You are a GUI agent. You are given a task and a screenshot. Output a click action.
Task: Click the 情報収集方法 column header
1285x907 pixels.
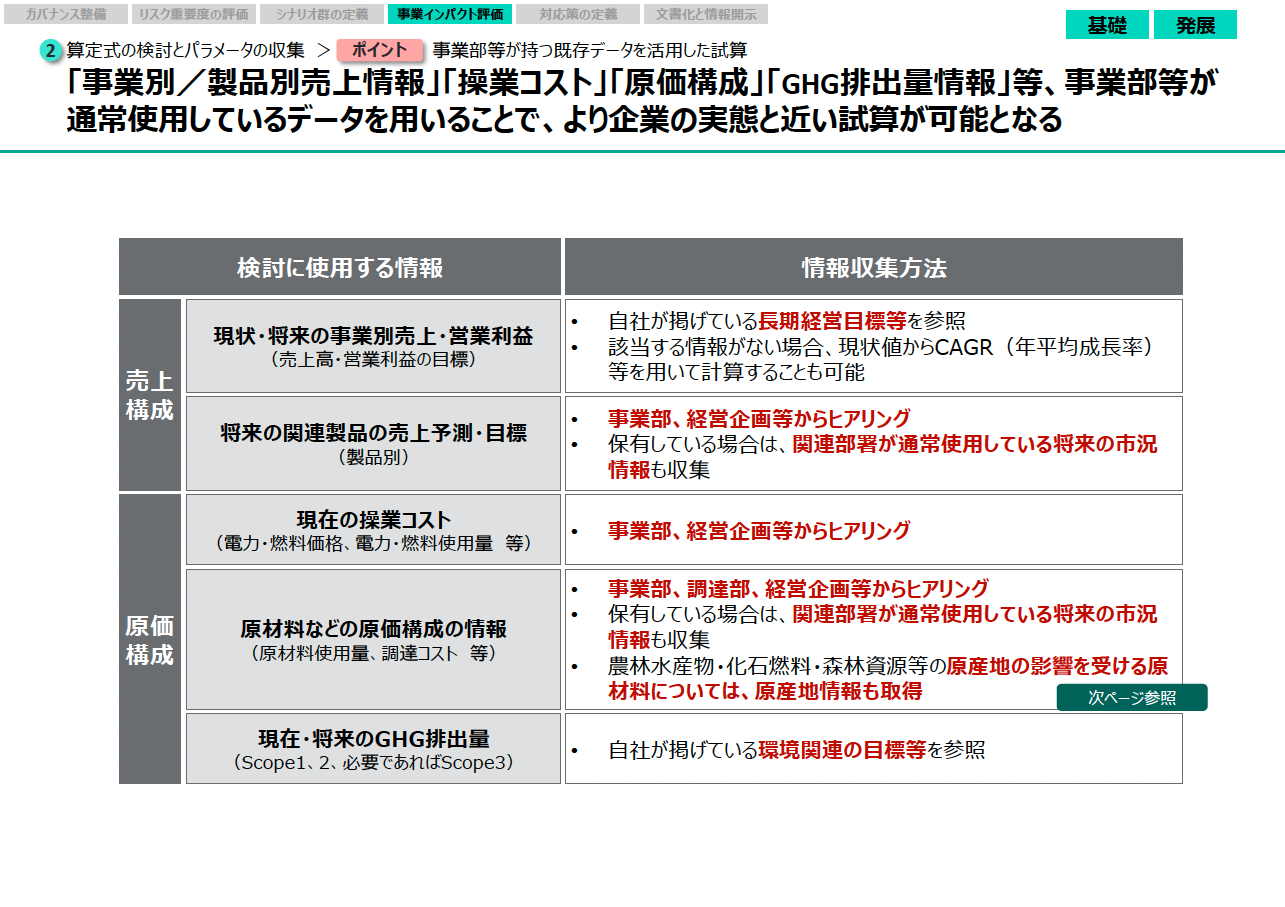[873, 267]
